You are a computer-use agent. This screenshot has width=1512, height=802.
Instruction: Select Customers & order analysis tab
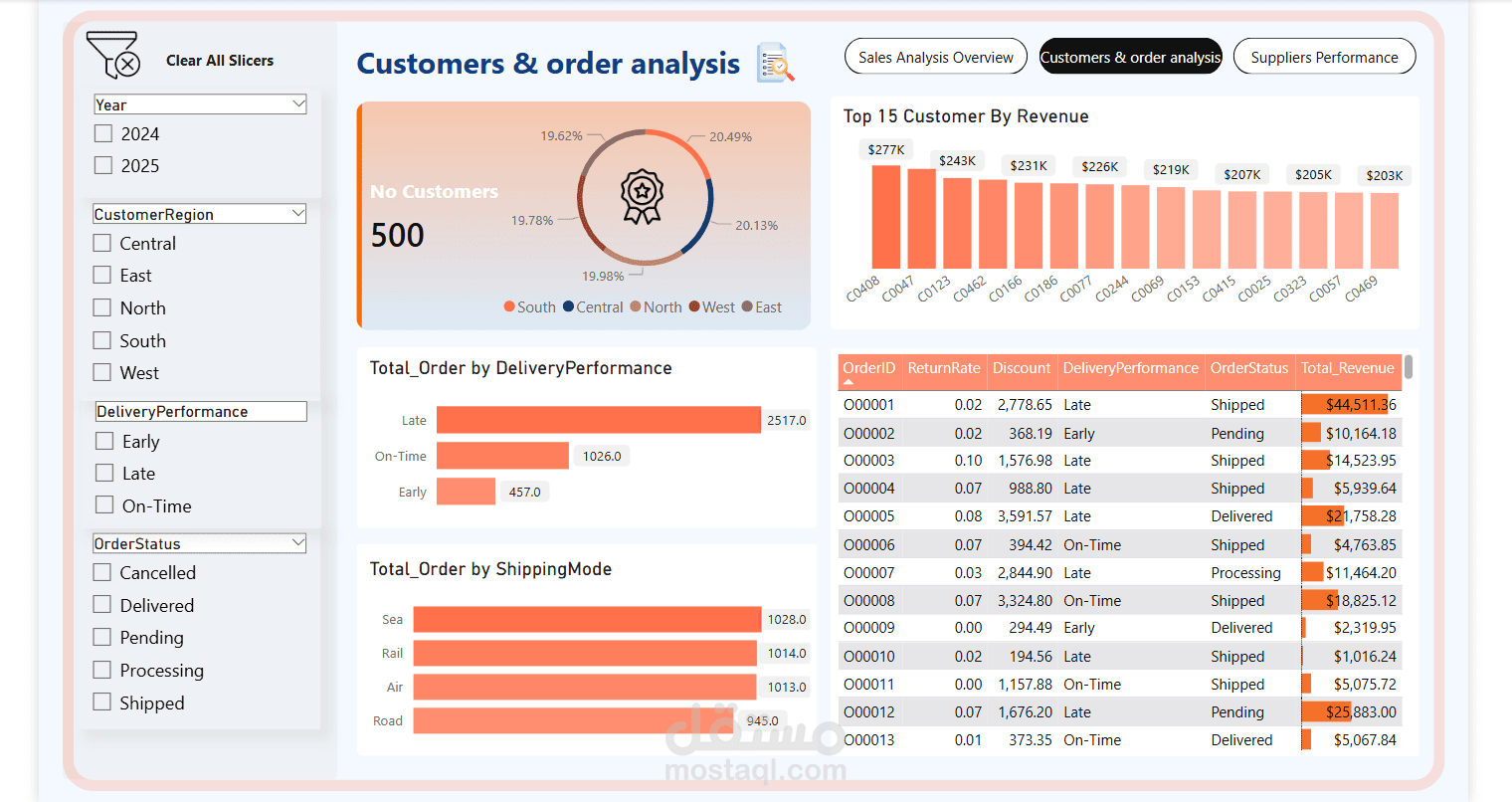pos(1130,57)
